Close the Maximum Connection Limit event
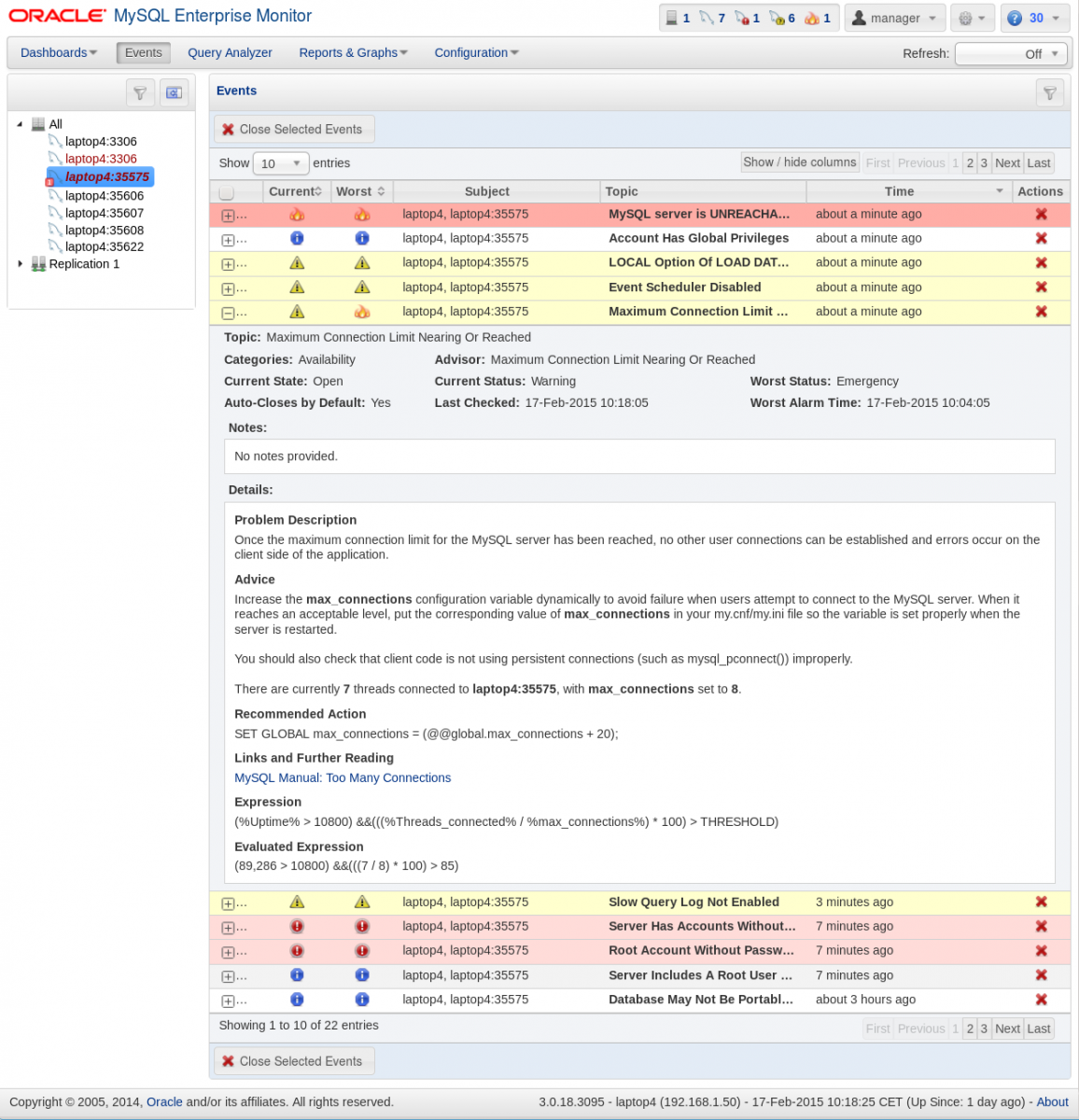The height and width of the screenshot is (1120, 1079). tap(1041, 312)
